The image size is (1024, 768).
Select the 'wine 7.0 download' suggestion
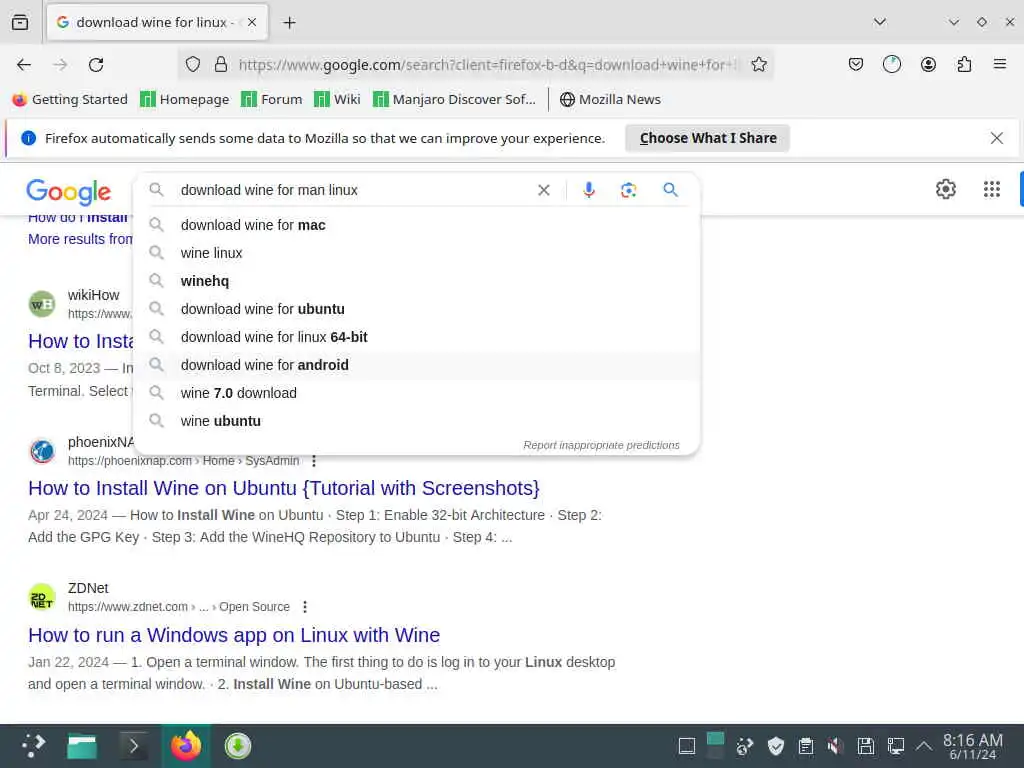(x=417, y=393)
